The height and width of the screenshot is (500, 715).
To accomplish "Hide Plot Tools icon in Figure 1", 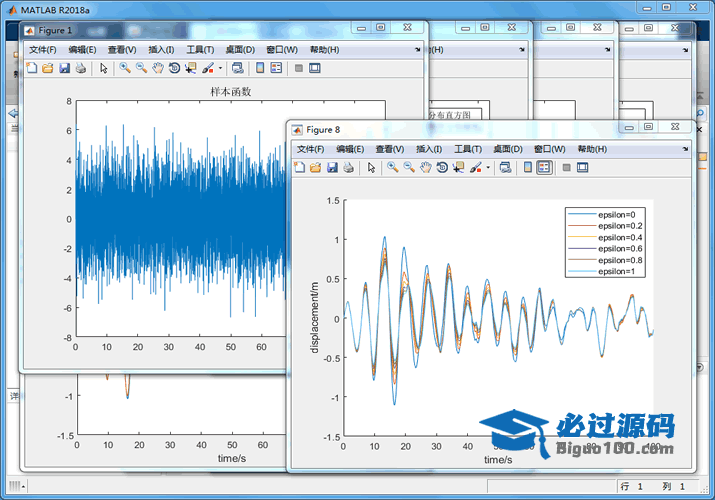I will pyautogui.click(x=299, y=68).
